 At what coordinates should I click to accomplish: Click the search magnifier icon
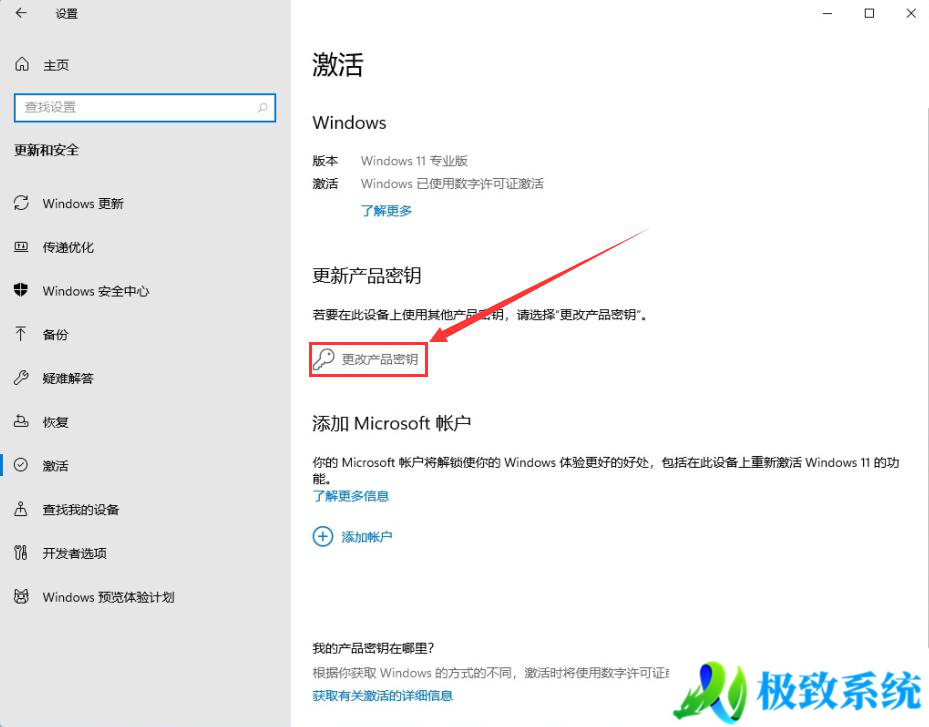[x=262, y=107]
